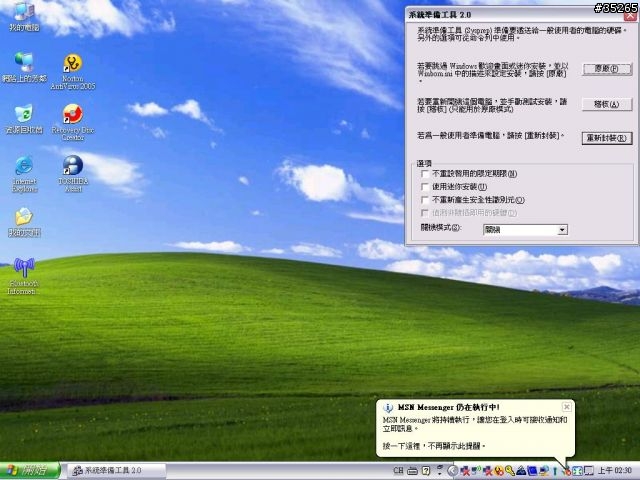Launch Internet Explorer from the desktop

click(x=24, y=173)
